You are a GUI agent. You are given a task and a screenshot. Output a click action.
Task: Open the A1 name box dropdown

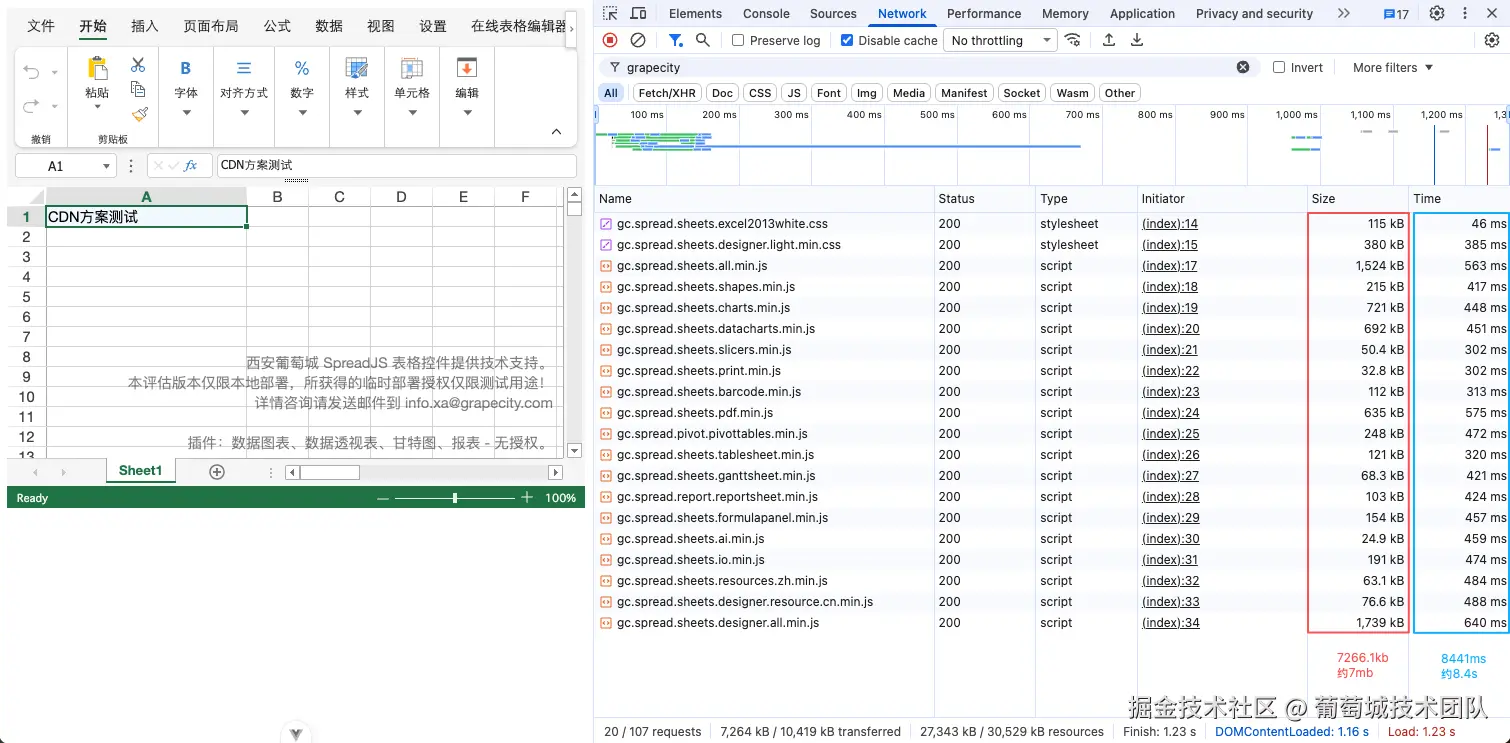pos(106,166)
